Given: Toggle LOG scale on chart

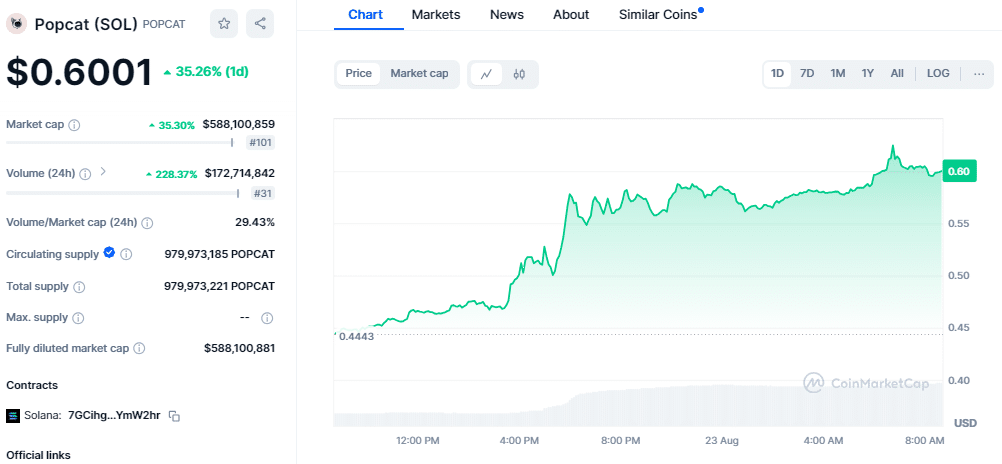Looking at the screenshot, I should 938,74.
